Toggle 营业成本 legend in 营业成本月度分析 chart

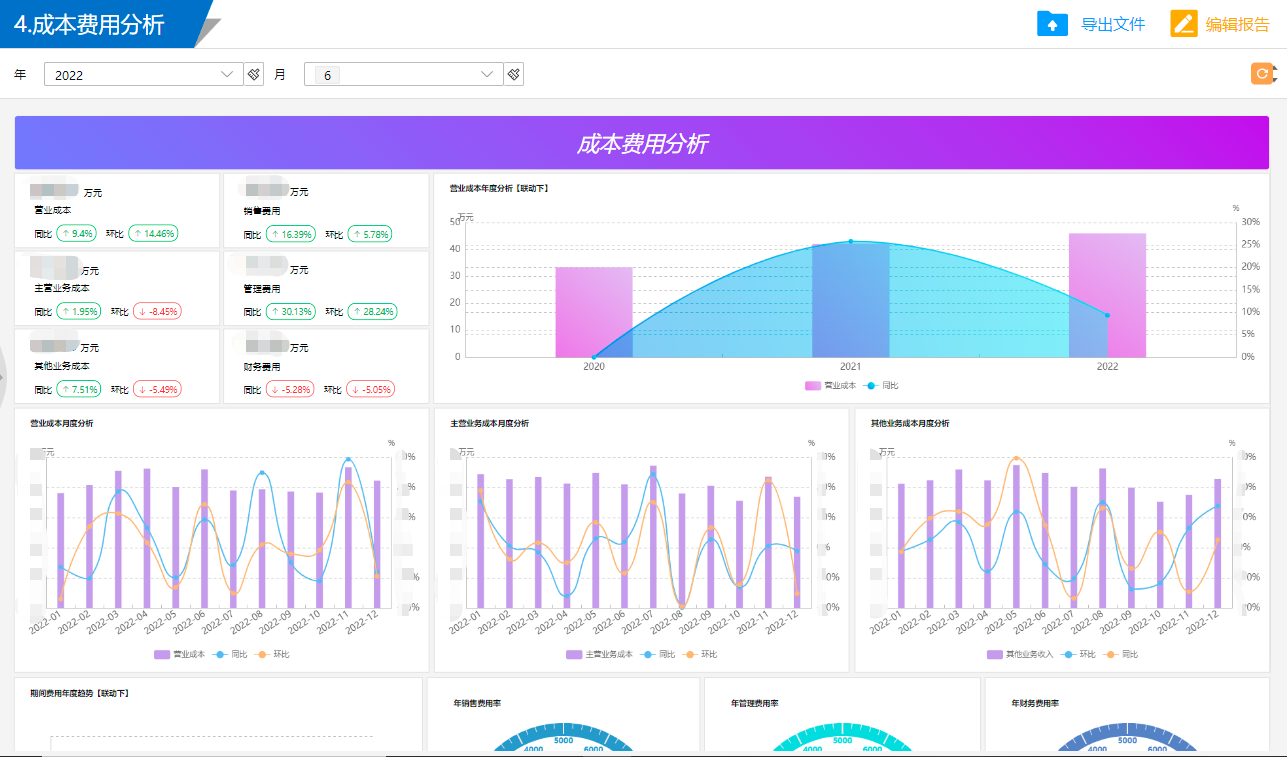point(179,654)
